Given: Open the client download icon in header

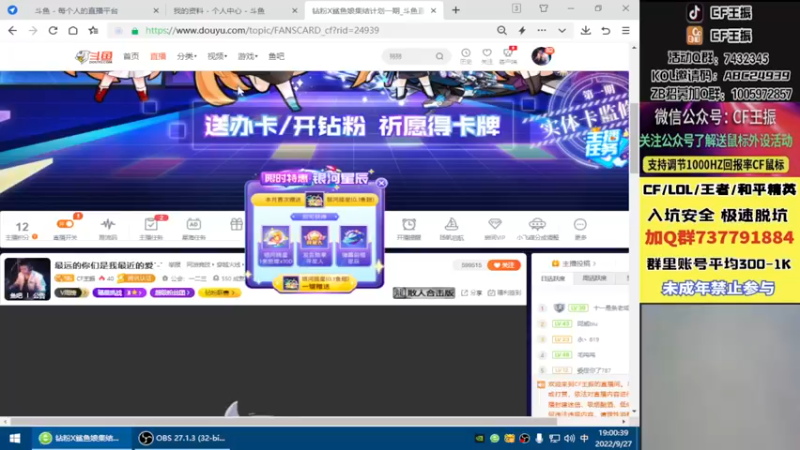Looking at the screenshot, I should coord(508,56).
